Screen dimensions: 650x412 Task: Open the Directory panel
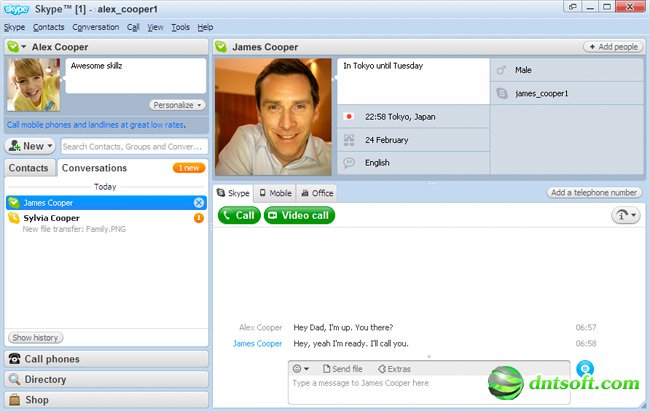coord(106,379)
